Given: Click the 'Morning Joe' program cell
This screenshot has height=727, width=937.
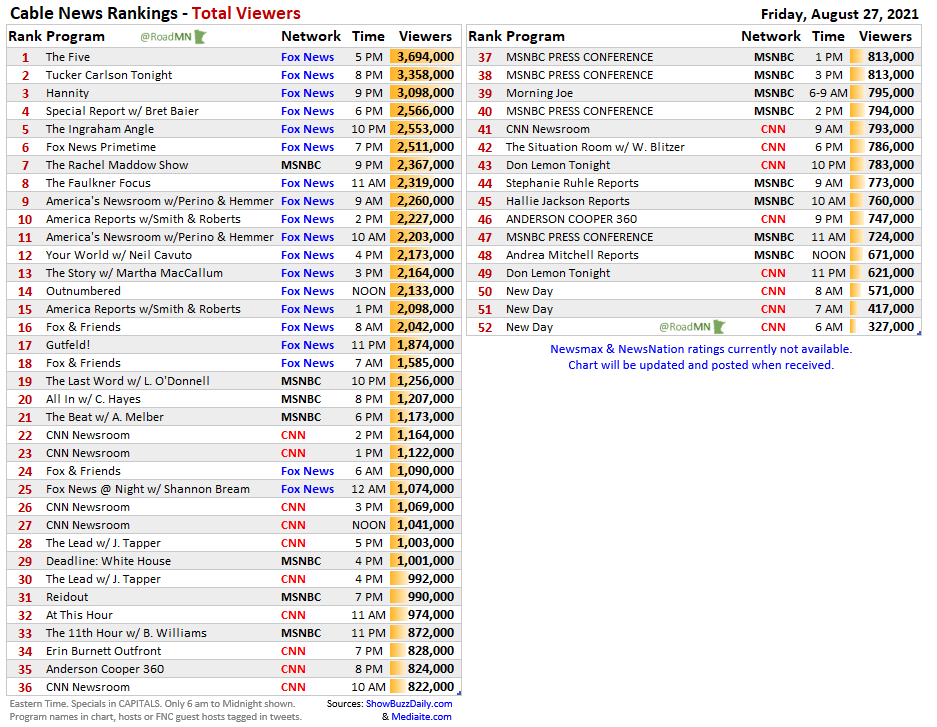Looking at the screenshot, I should [x=539, y=93].
